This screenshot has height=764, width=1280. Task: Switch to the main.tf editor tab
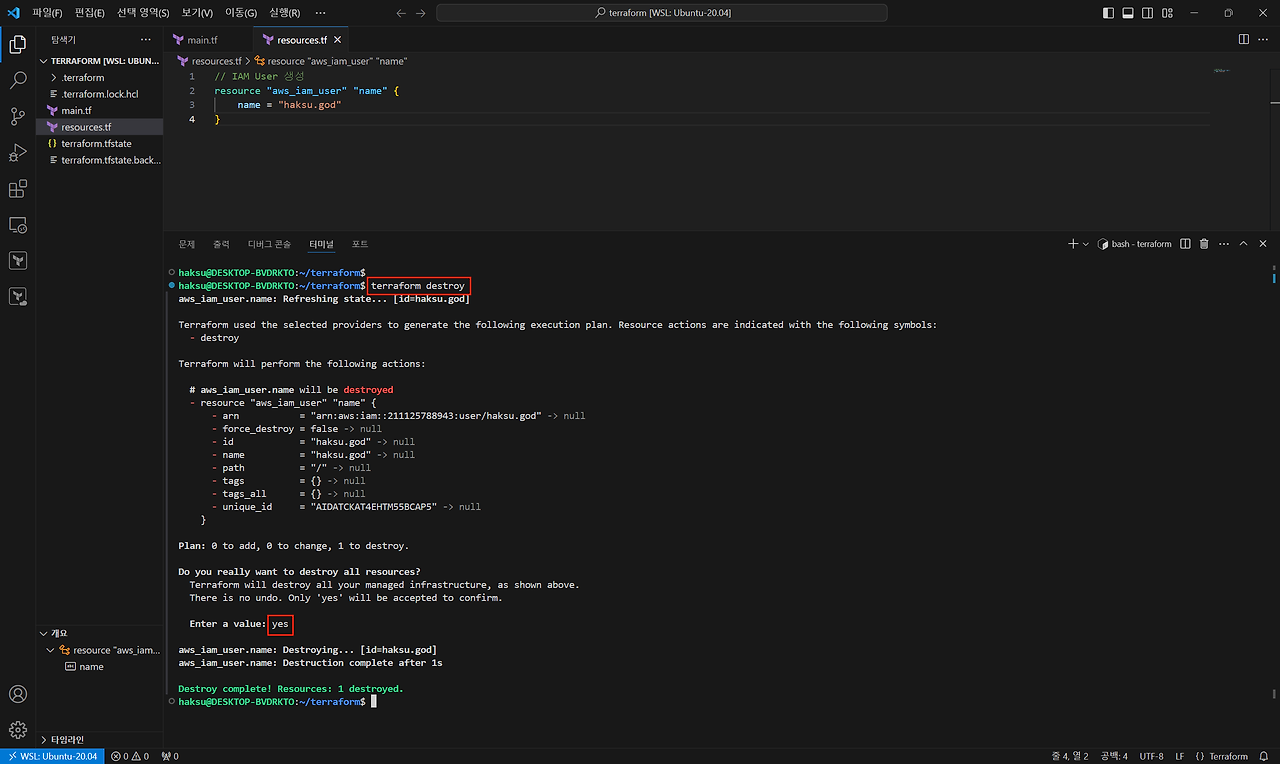[201, 40]
